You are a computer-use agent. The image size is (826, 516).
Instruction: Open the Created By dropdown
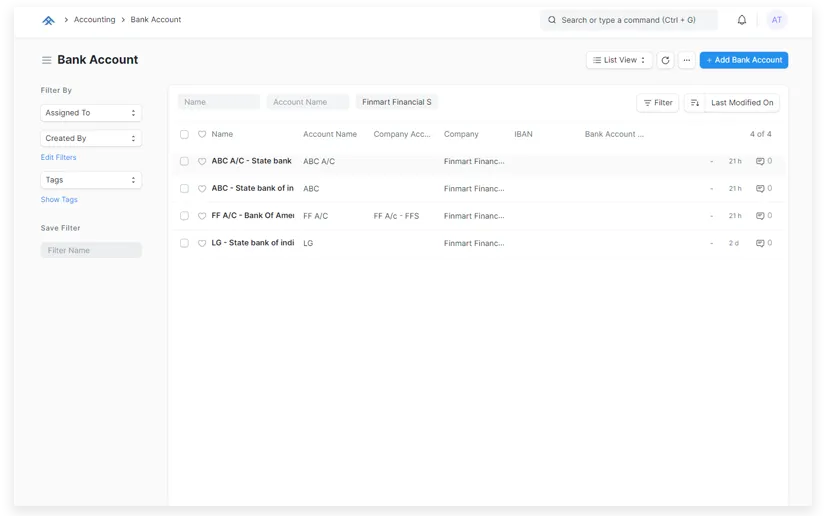[91, 138]
